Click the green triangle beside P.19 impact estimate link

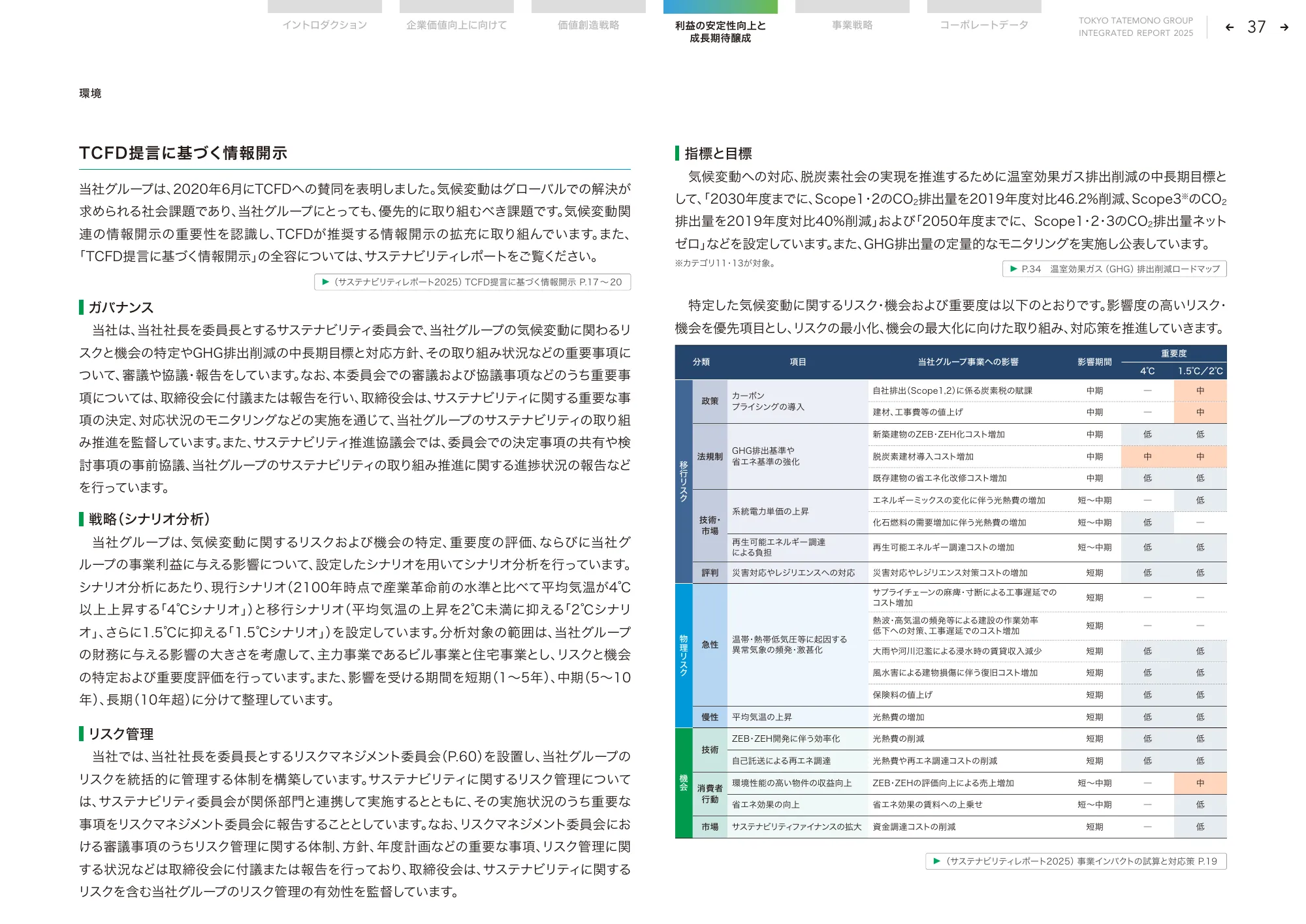tap(937, 861)
